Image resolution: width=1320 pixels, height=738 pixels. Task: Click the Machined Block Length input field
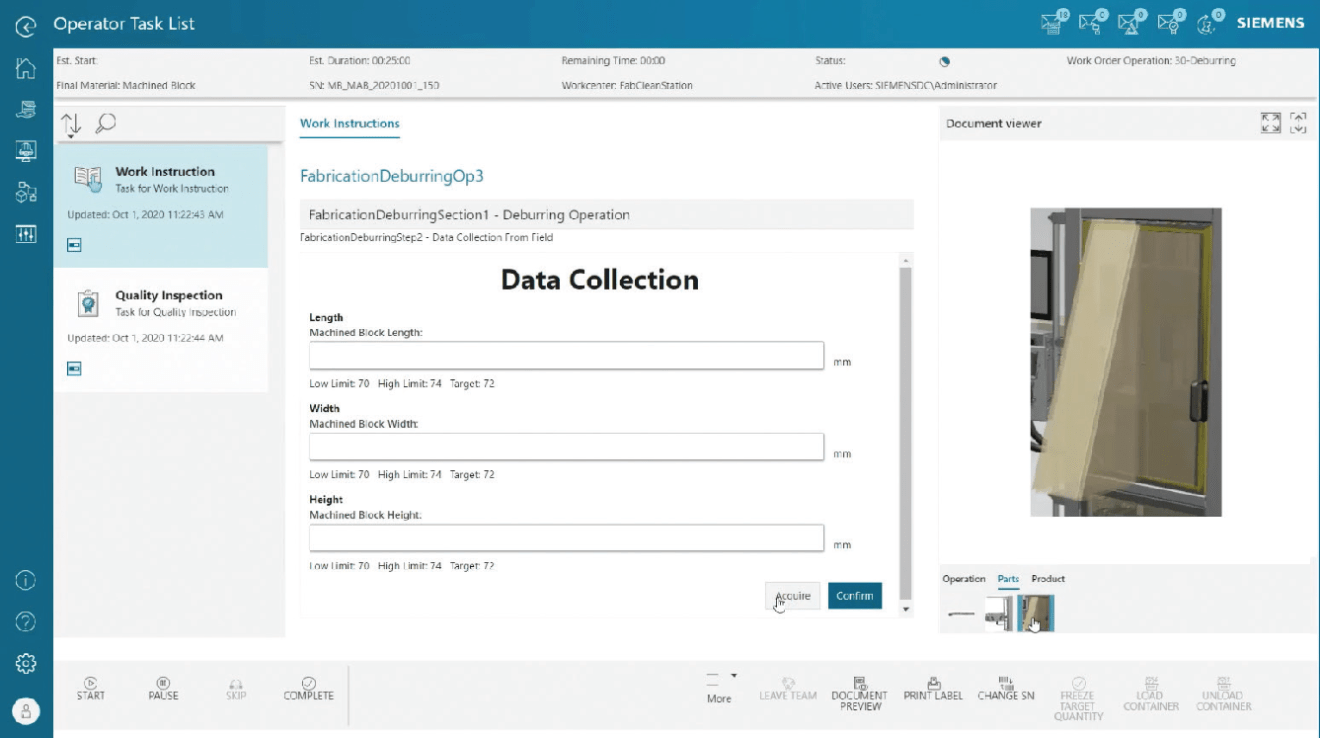tap(566, 356)
